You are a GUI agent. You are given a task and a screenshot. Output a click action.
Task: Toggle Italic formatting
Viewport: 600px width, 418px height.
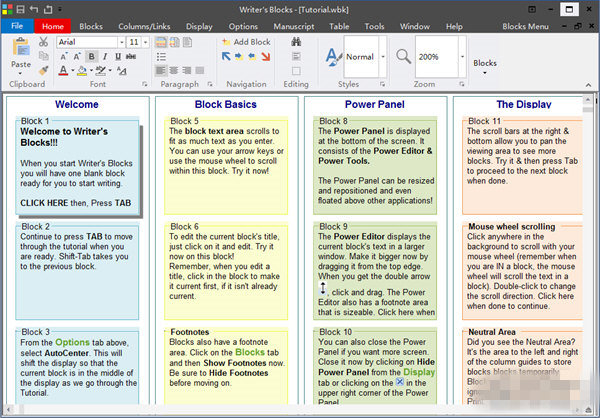point(105,57)
